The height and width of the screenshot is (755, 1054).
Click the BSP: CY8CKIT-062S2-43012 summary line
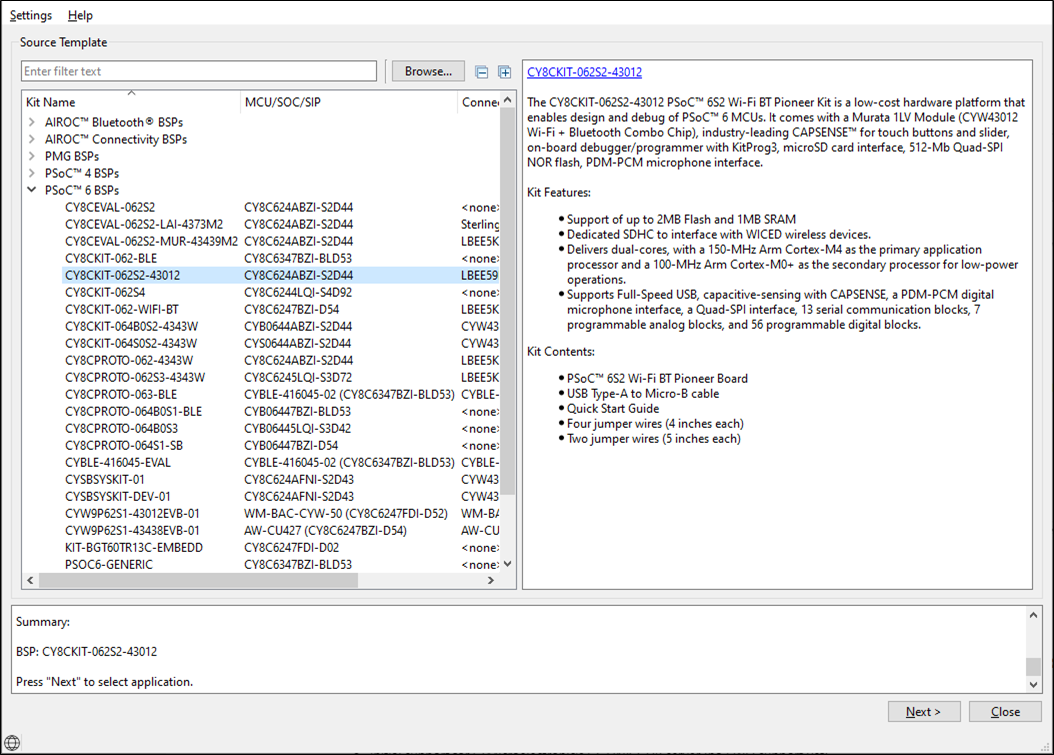[87, 651]
